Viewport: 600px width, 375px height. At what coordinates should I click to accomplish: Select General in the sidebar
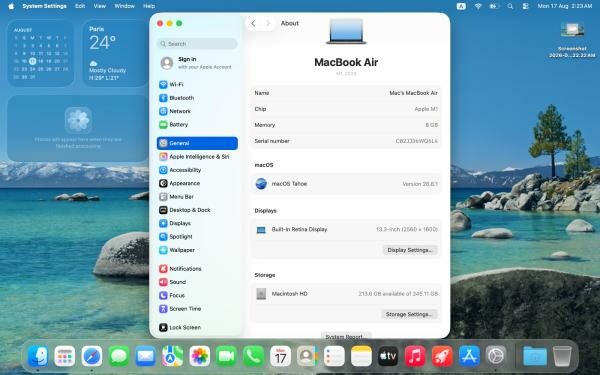pos(197,143)
